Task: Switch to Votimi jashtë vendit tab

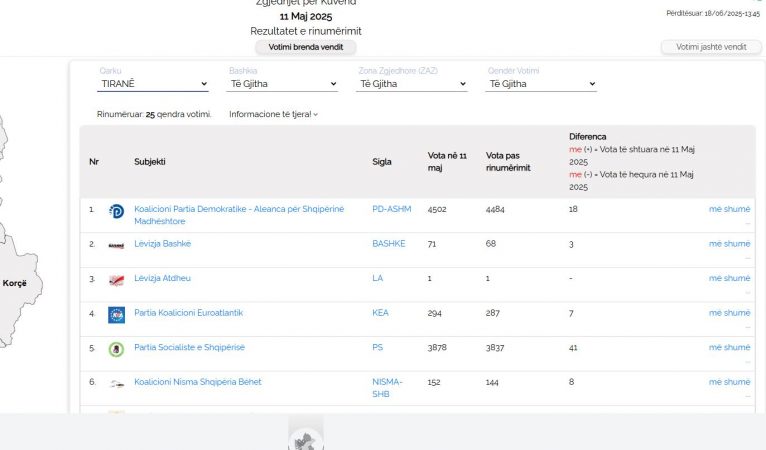Action: [x=711, y=47]
